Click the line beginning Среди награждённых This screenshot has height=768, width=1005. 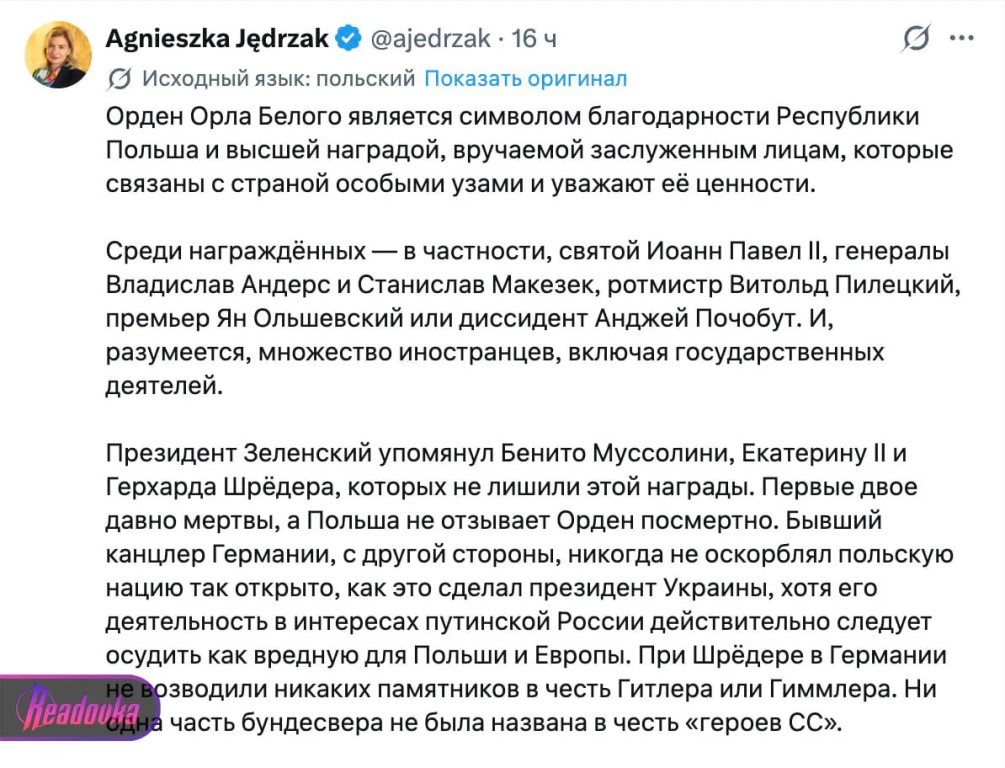pyautogui.click(x=527, y=251)
